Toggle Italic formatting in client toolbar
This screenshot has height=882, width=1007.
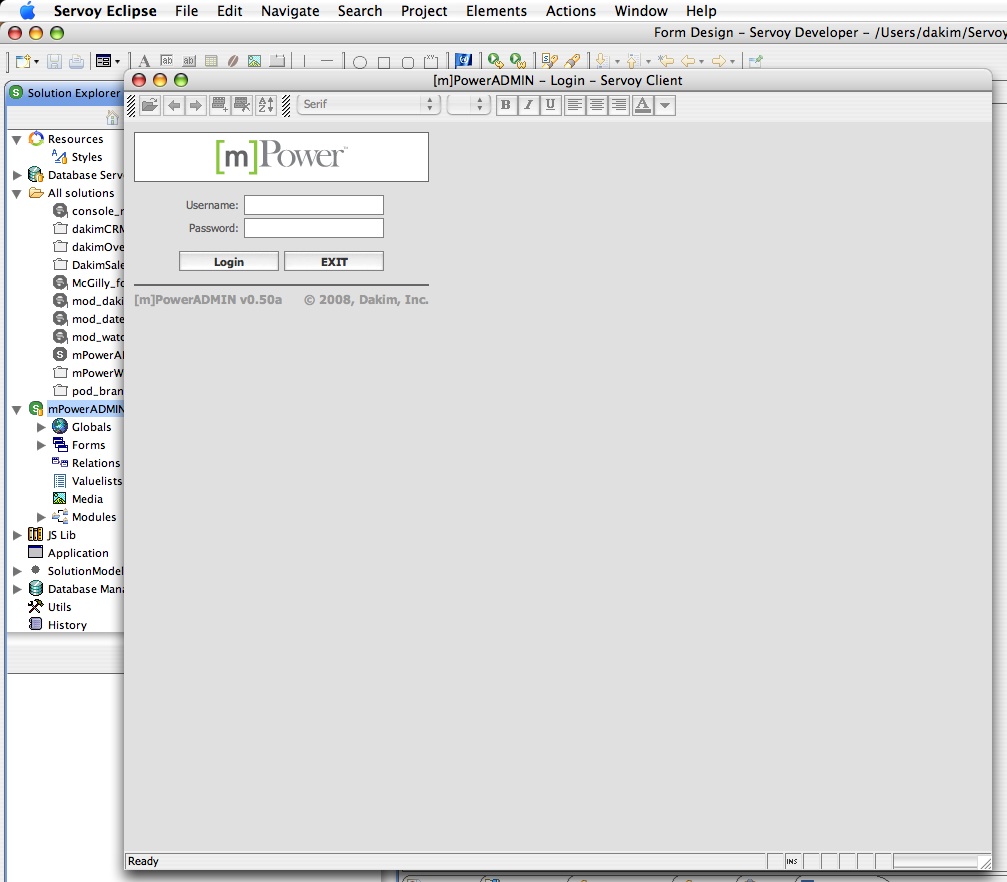[528, 105]
